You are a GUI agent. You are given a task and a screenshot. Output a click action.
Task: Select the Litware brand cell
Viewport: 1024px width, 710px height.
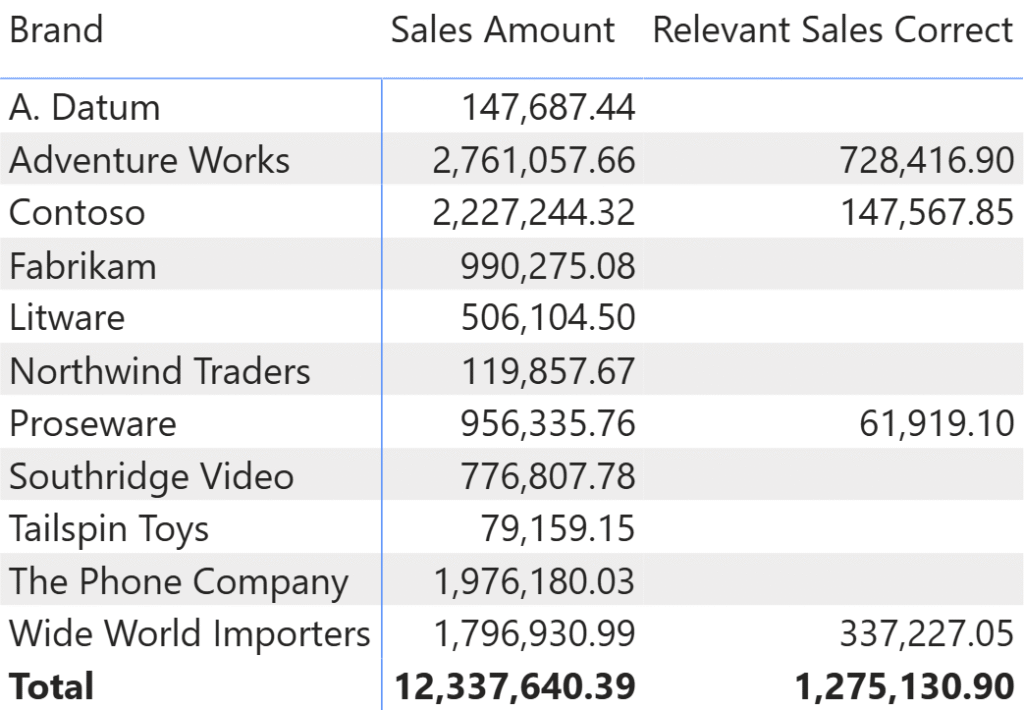(67, 318)
